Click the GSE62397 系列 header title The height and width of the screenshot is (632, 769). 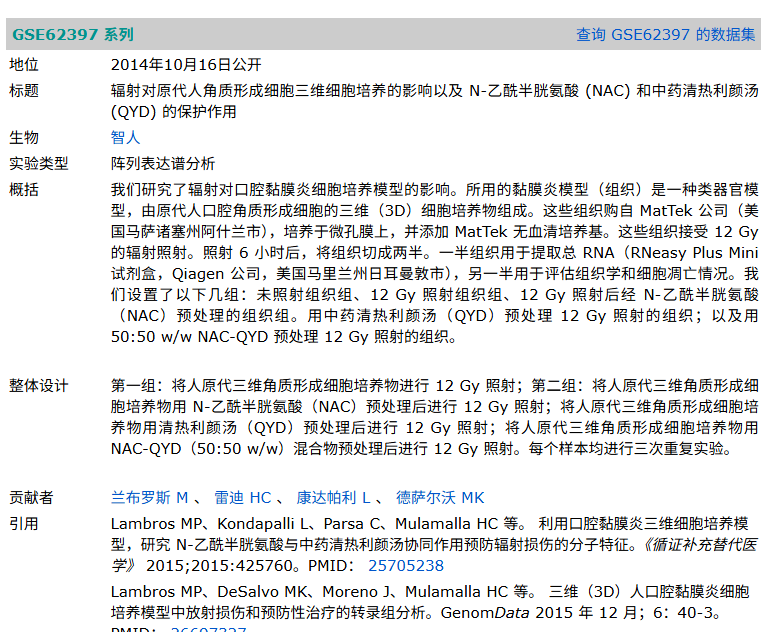click(x=73, y=35)
